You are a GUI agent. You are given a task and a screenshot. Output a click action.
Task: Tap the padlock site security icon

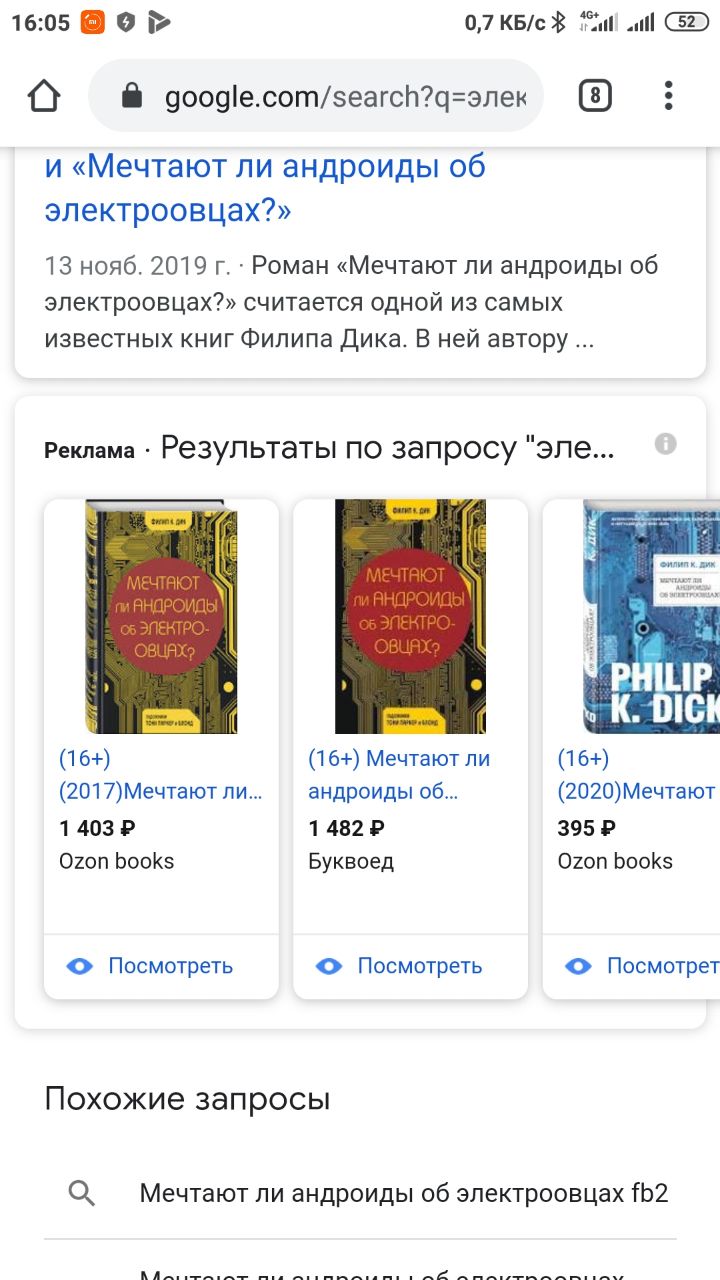click(x=131, y=96)
